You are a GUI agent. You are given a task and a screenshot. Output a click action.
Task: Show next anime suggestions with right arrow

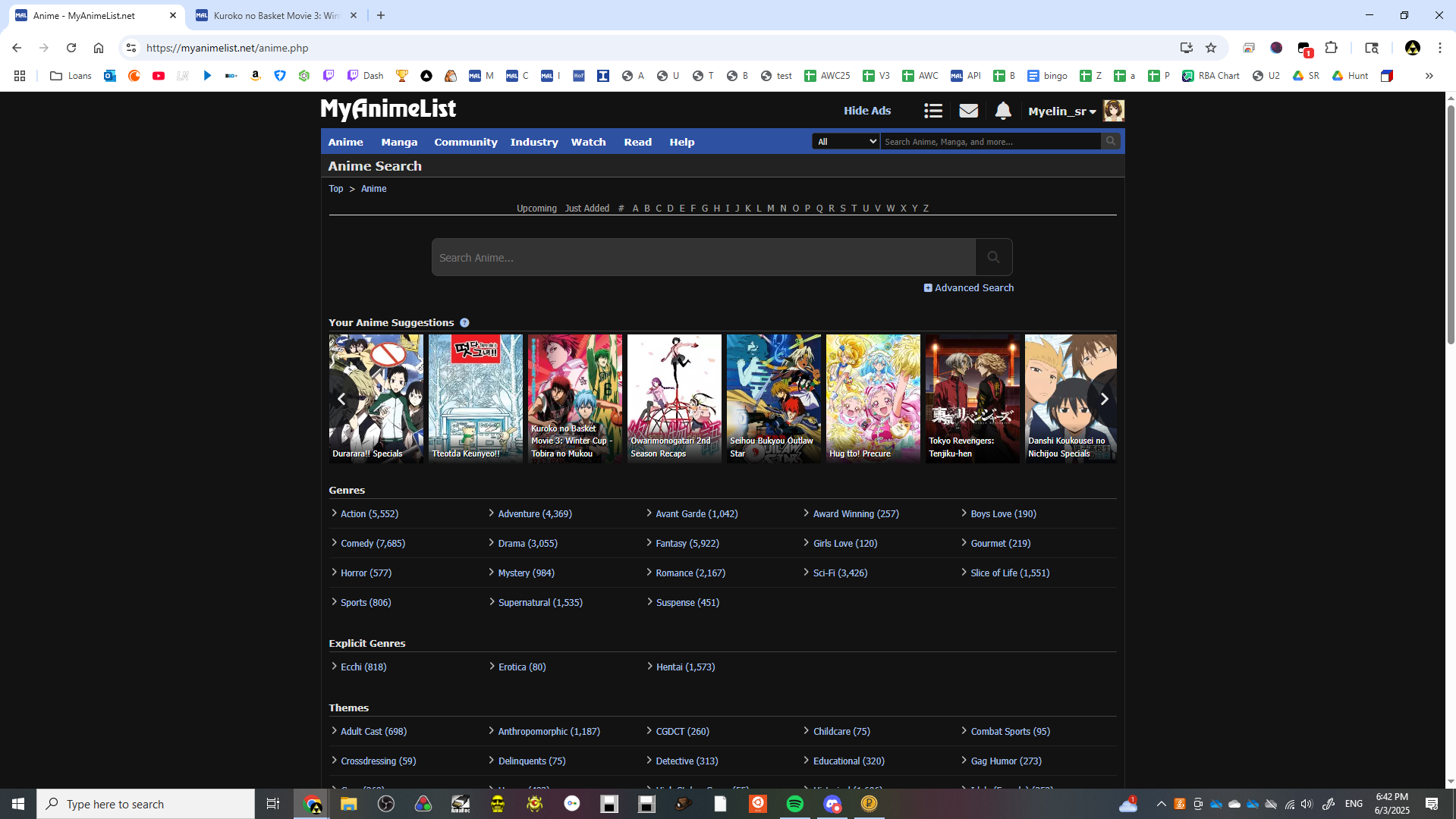click(1104, 399)
